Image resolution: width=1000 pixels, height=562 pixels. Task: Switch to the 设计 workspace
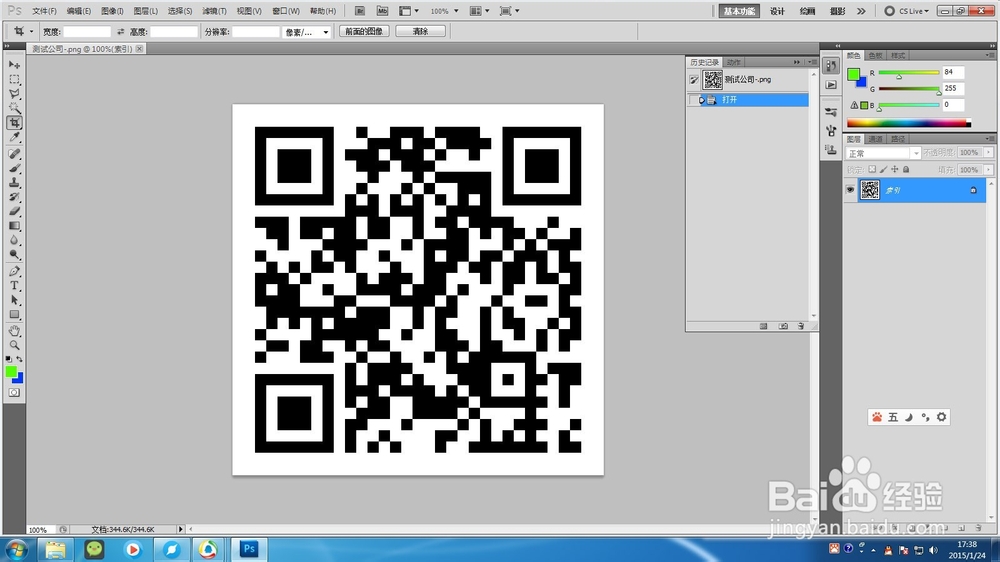[777, 11]
